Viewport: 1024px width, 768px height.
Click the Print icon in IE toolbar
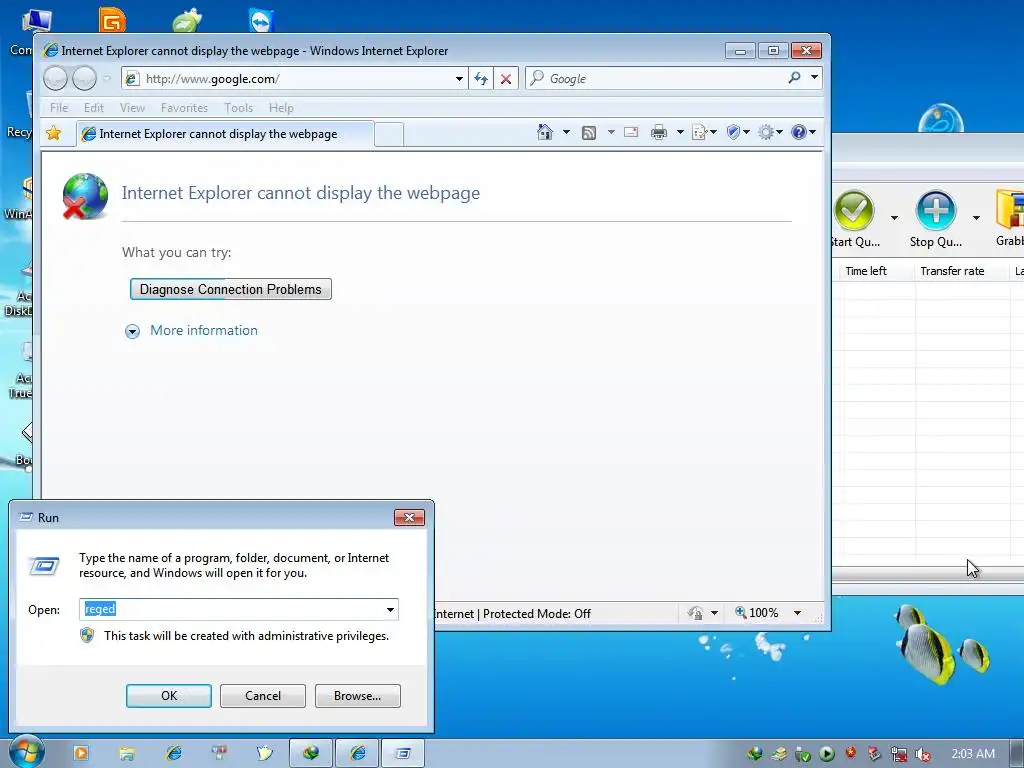coord(659,133)
